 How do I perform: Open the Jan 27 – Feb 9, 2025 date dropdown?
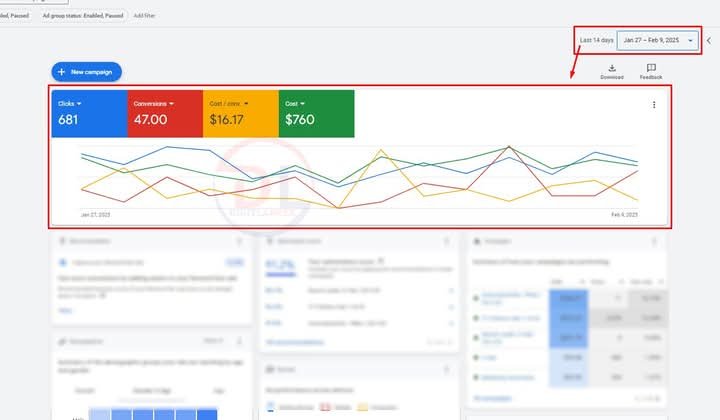click(x=658, y=40)
